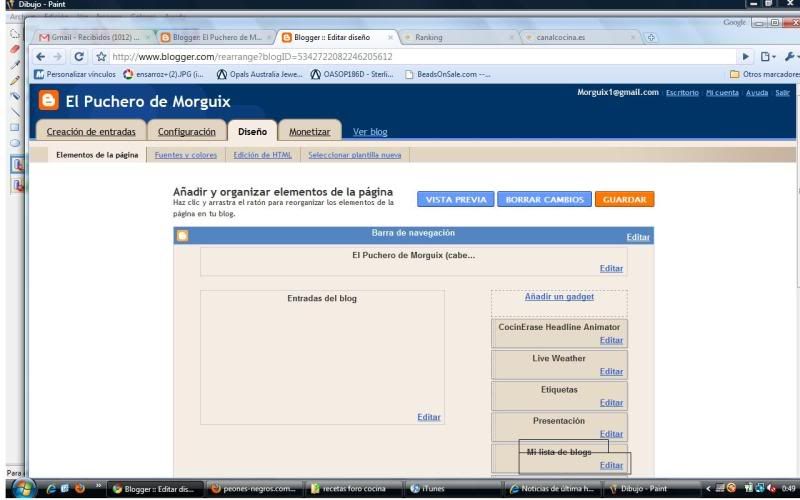Click the VISTA PREVIA button
The width and height of the screenshot is (800, 500).
click(x=456, y=199)
